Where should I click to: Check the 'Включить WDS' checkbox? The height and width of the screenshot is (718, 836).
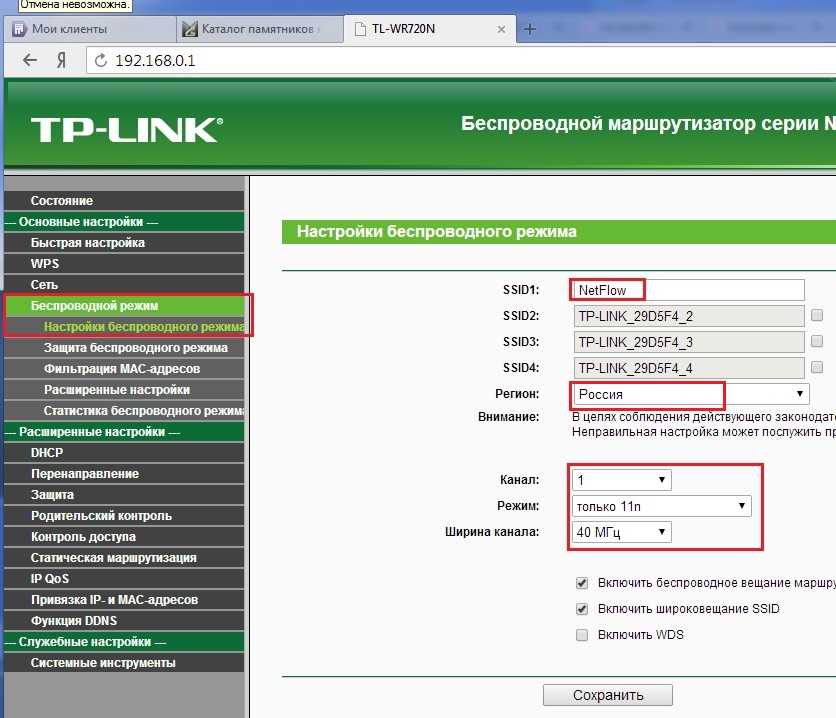pyautogui.click(x=582, y=635)
